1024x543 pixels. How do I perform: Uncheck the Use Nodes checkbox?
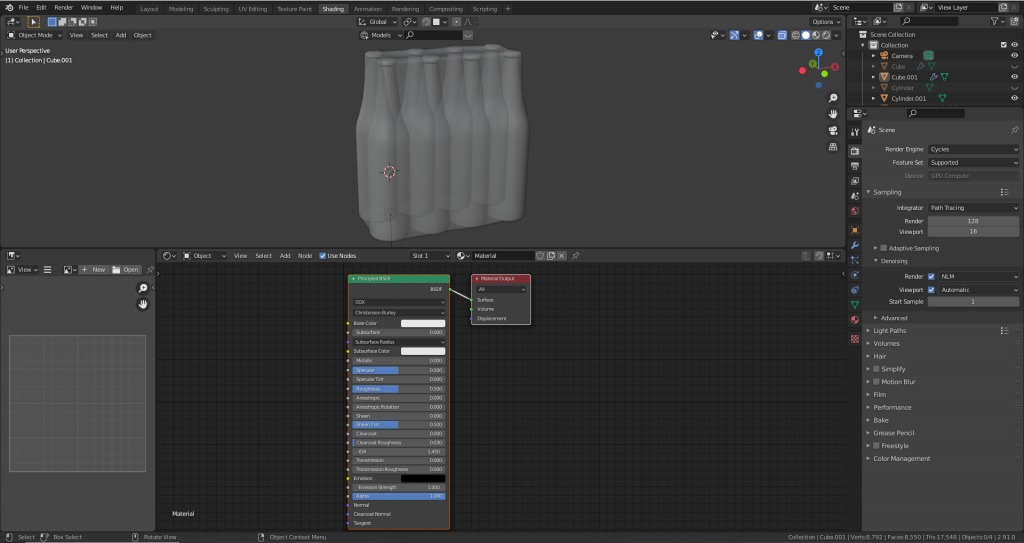(323, 256)
